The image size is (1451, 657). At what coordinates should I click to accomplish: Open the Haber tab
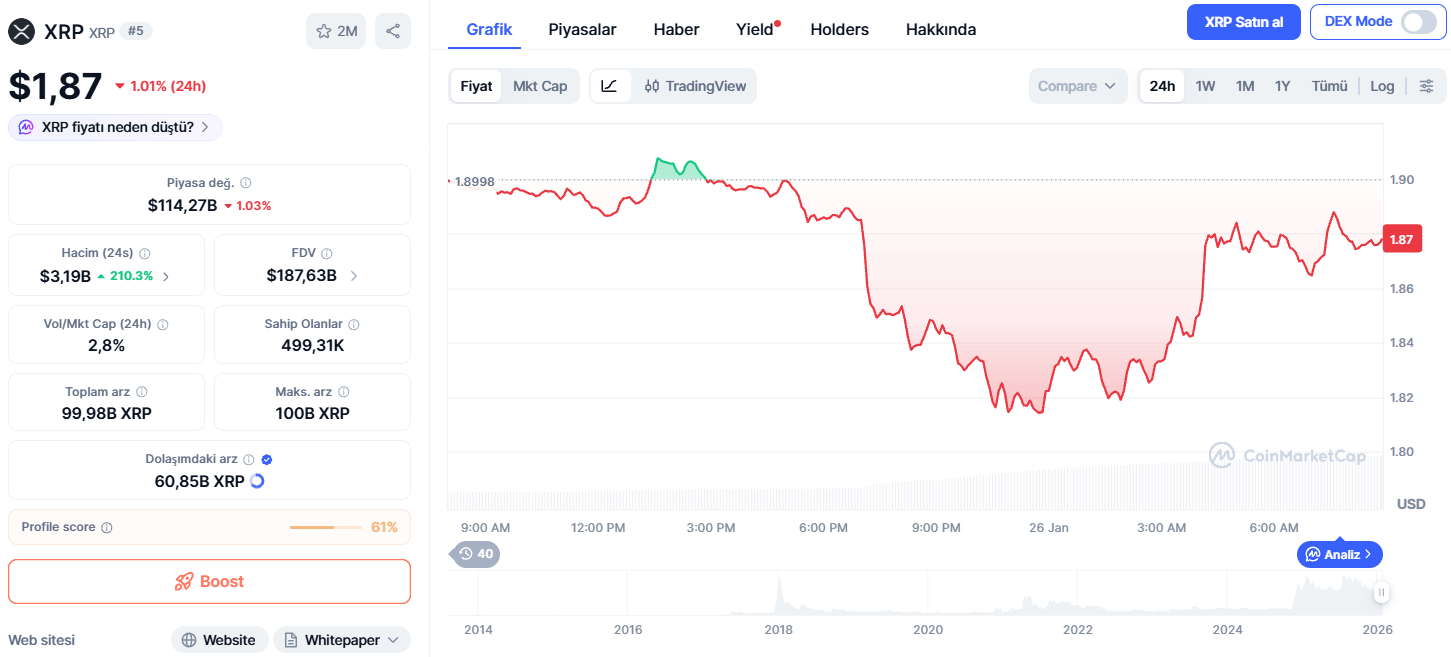[676, 29]
